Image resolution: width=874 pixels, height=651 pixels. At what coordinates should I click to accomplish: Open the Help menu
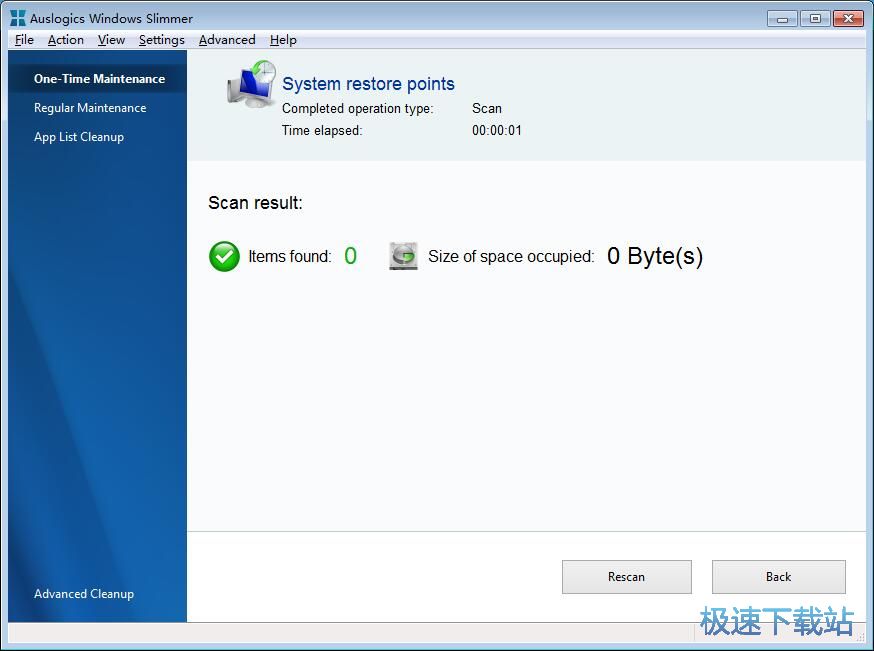[283, 40]
